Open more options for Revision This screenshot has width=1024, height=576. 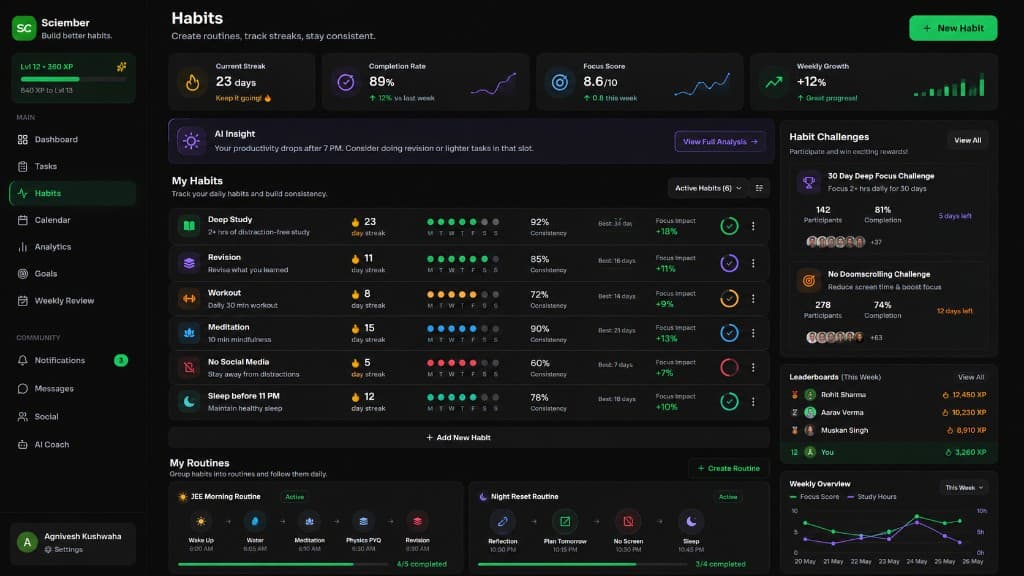(753, 263)
